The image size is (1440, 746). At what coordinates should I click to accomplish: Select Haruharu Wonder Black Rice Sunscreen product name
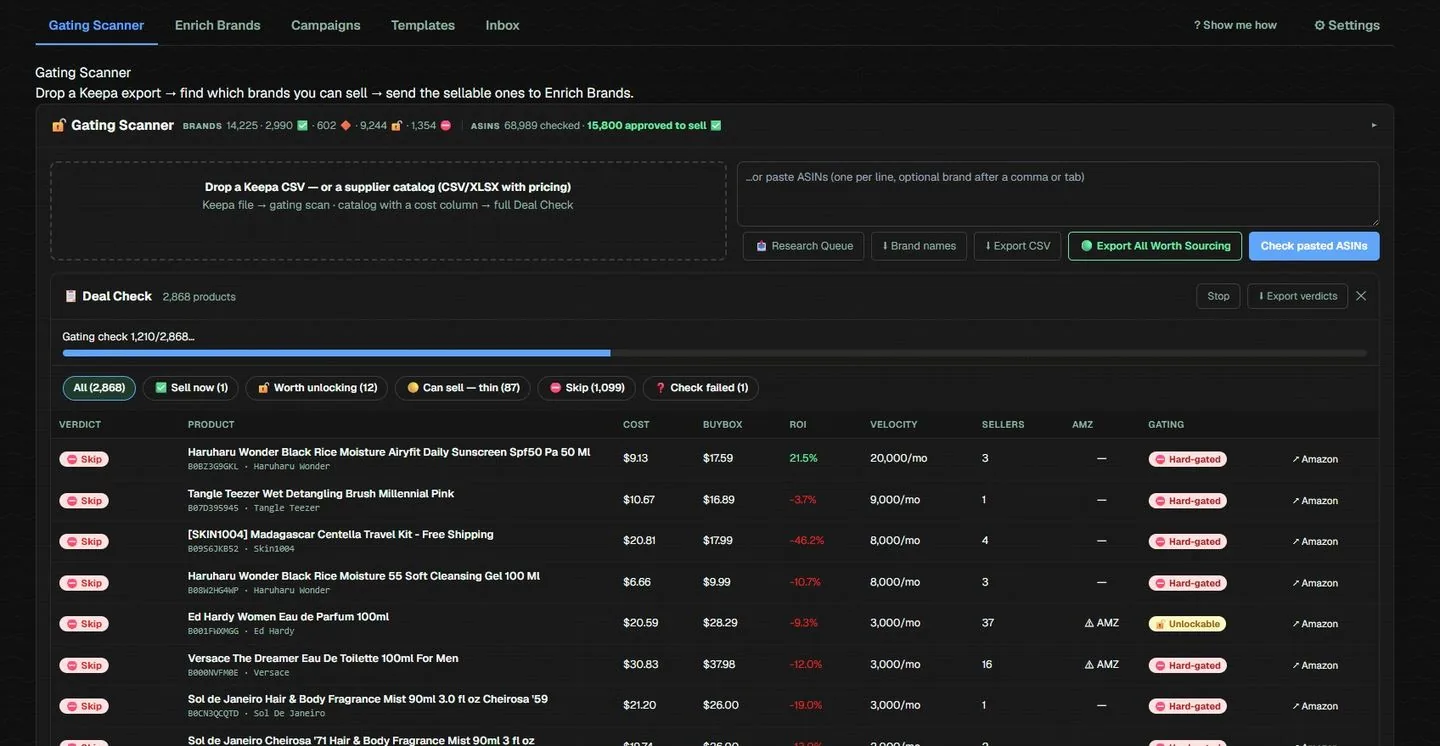click(x=389, y=452)
